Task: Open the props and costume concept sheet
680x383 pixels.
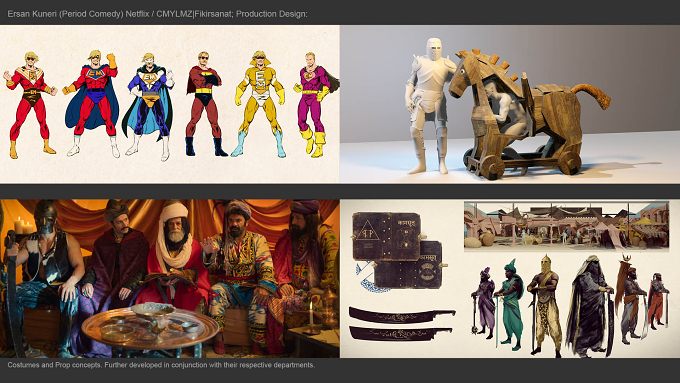Action: pyautogui.click(x=510, y=278)
